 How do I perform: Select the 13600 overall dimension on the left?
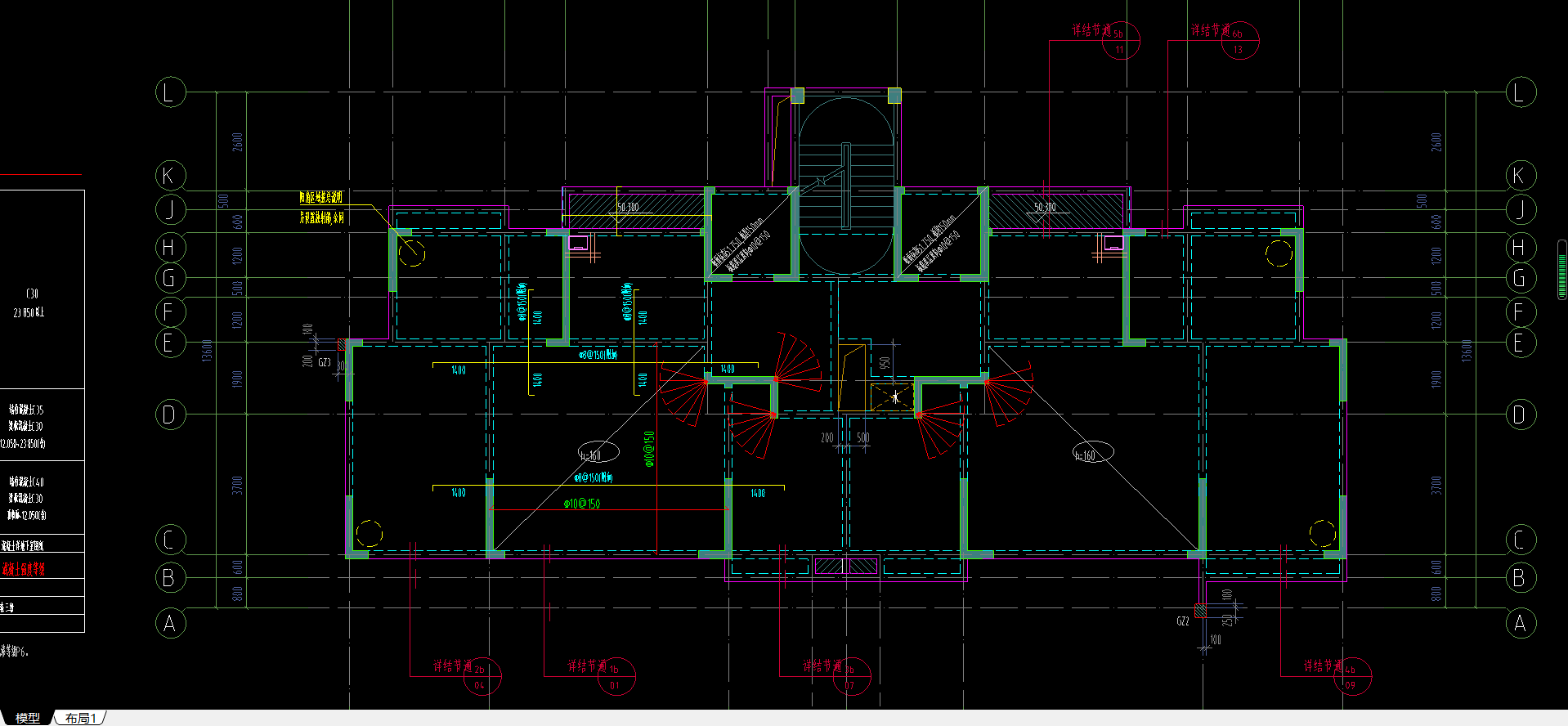point(208,351)
